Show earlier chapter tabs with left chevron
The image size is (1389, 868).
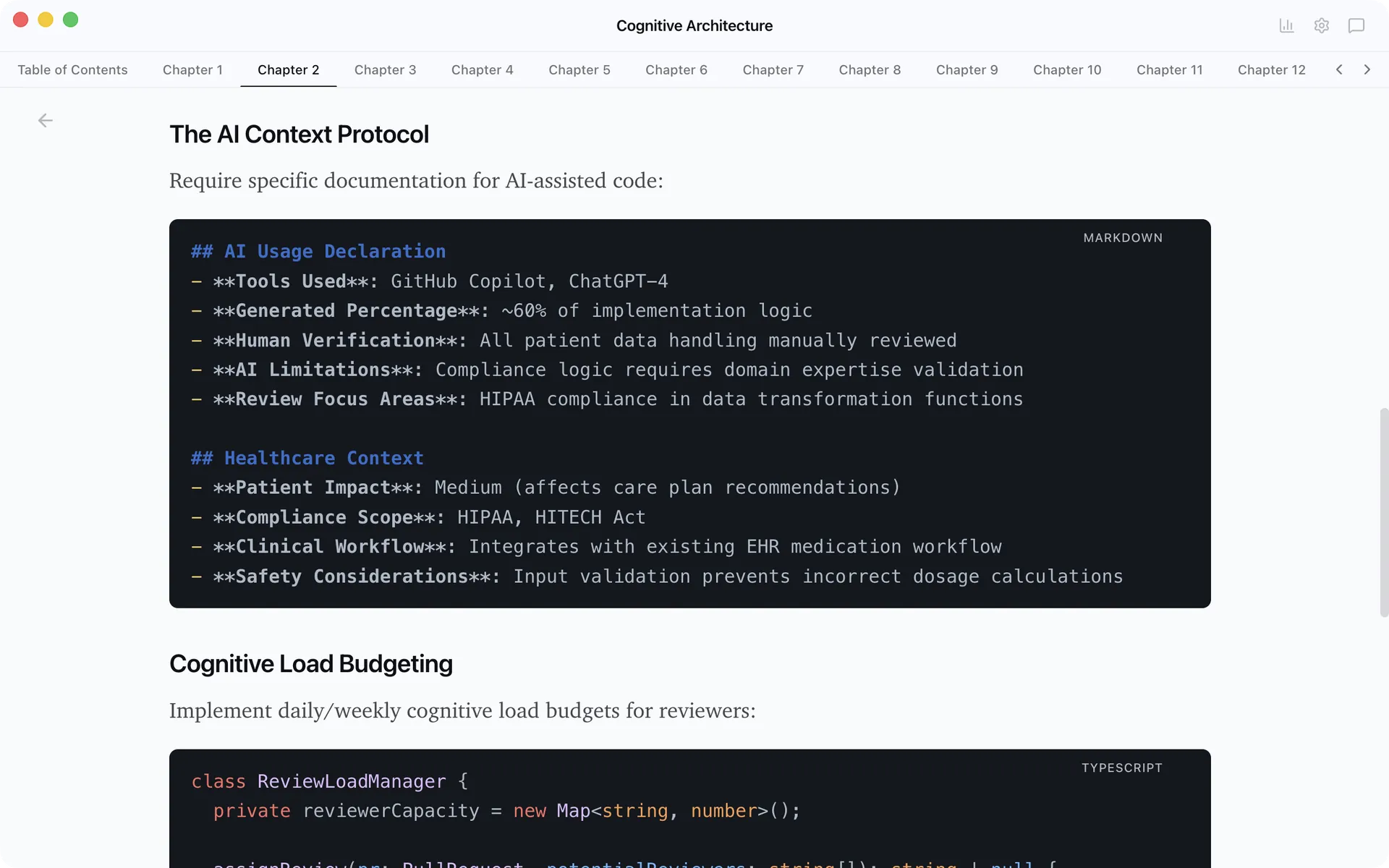tap(1339, 69)
